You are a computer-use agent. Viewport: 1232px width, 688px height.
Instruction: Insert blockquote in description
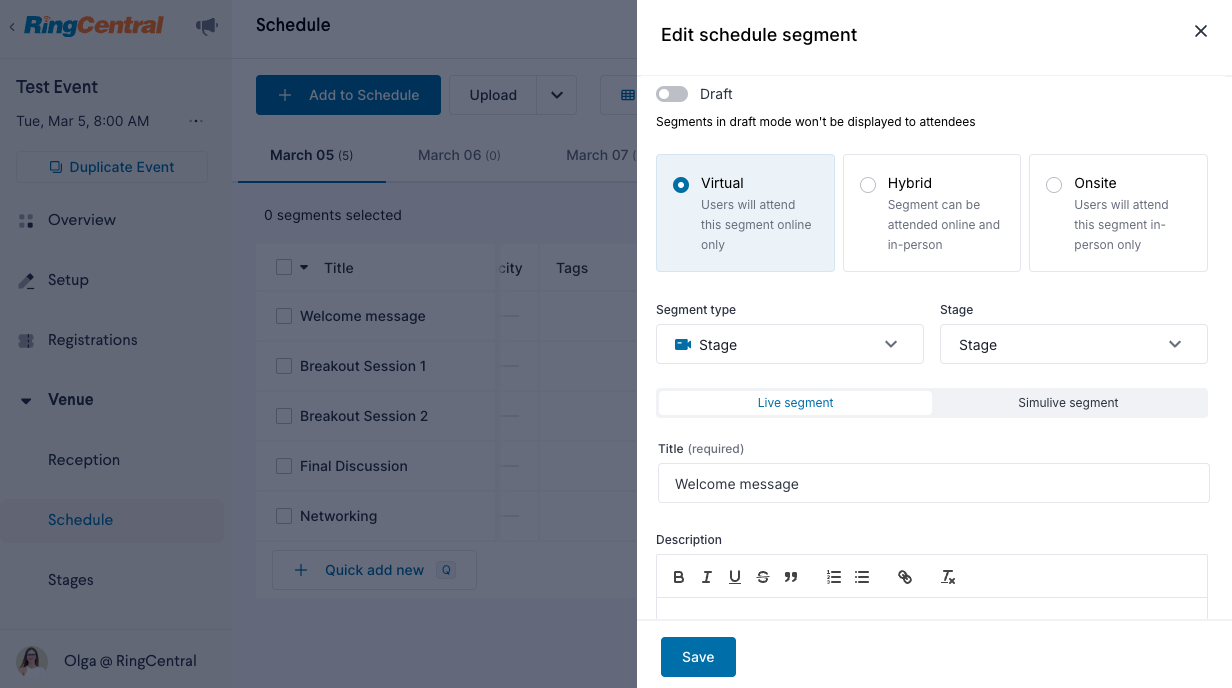[791, 577]
